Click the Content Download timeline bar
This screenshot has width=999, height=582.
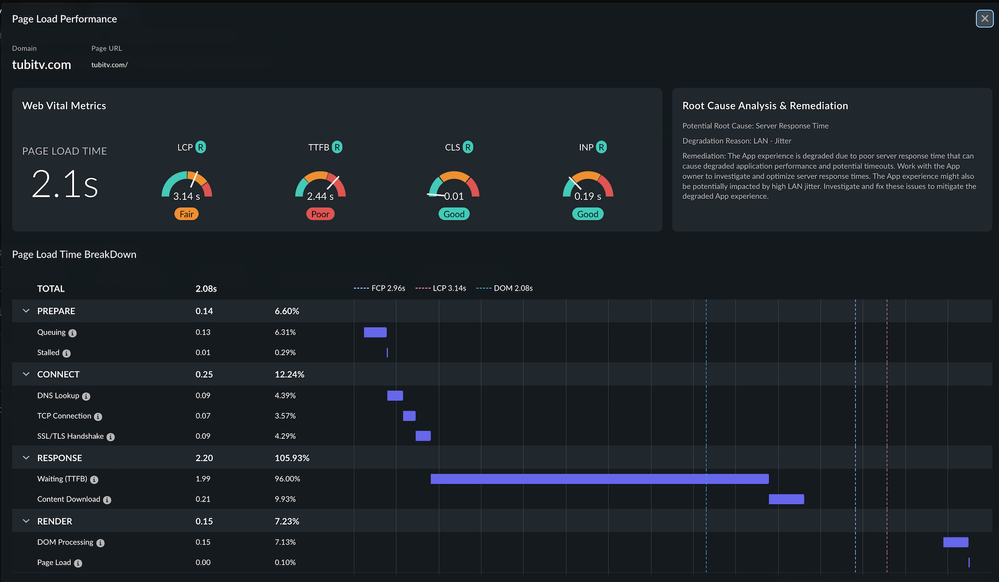click(x=786, y=499)
